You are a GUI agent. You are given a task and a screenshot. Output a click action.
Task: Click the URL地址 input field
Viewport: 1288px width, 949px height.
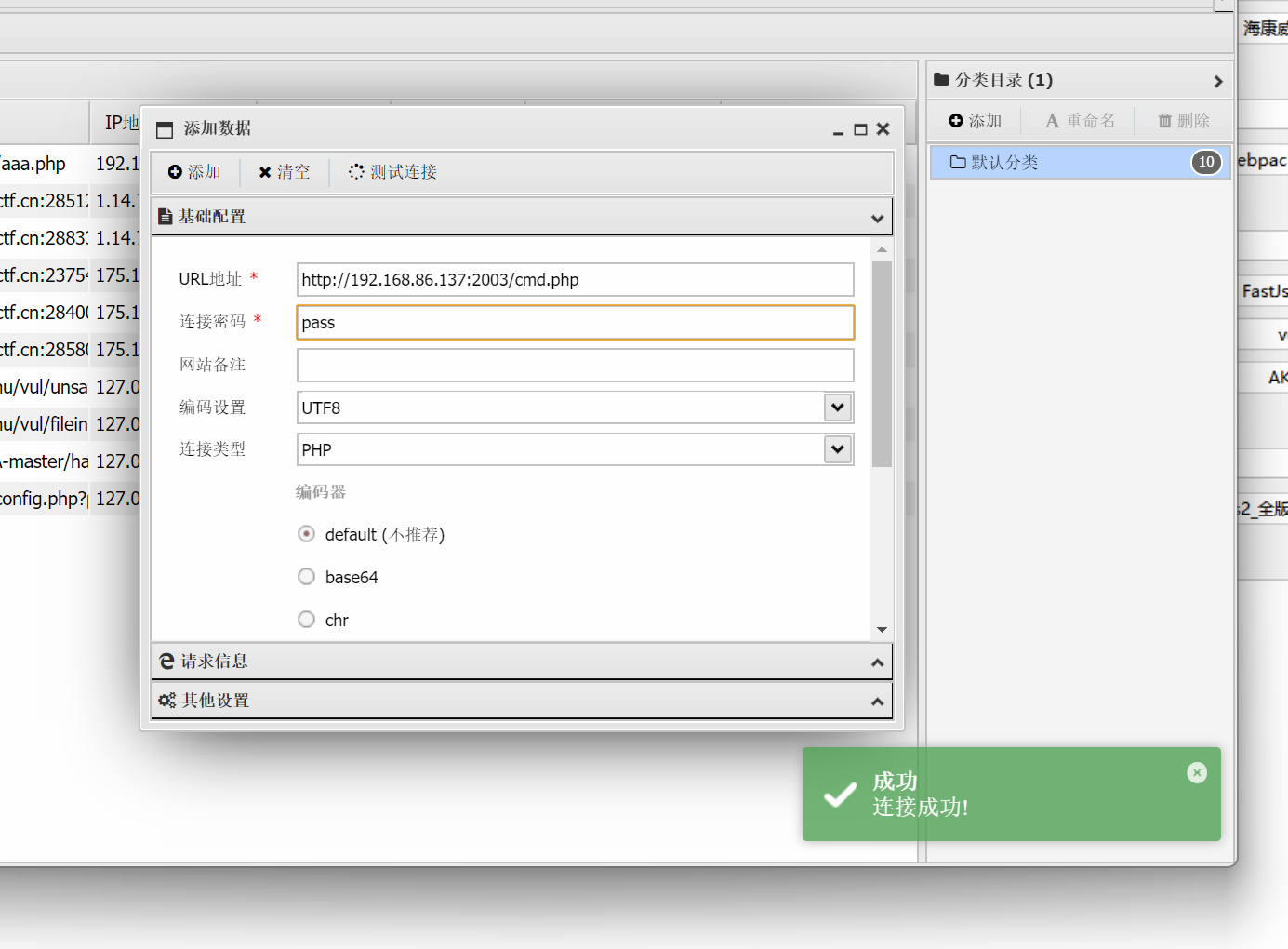(575, 280)
